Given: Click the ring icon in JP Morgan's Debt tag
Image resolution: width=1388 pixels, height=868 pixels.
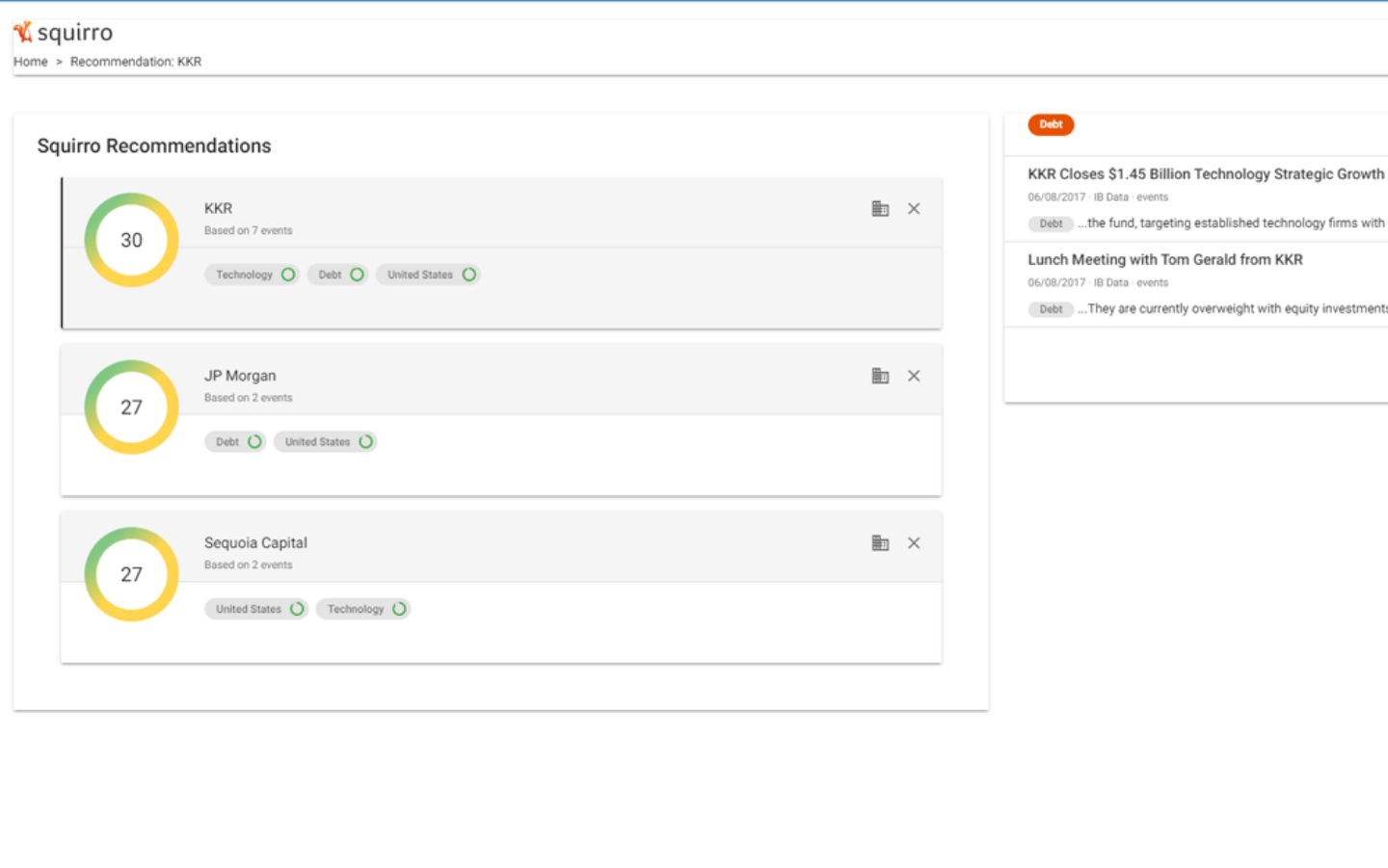Looking at the screenshot, I should click(x=254, y=442).
